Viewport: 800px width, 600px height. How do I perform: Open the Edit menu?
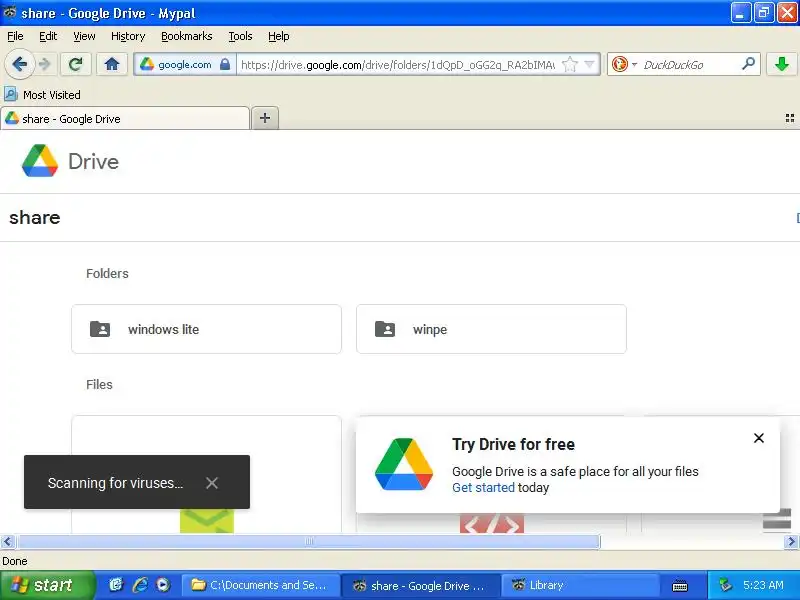point(48,36)
